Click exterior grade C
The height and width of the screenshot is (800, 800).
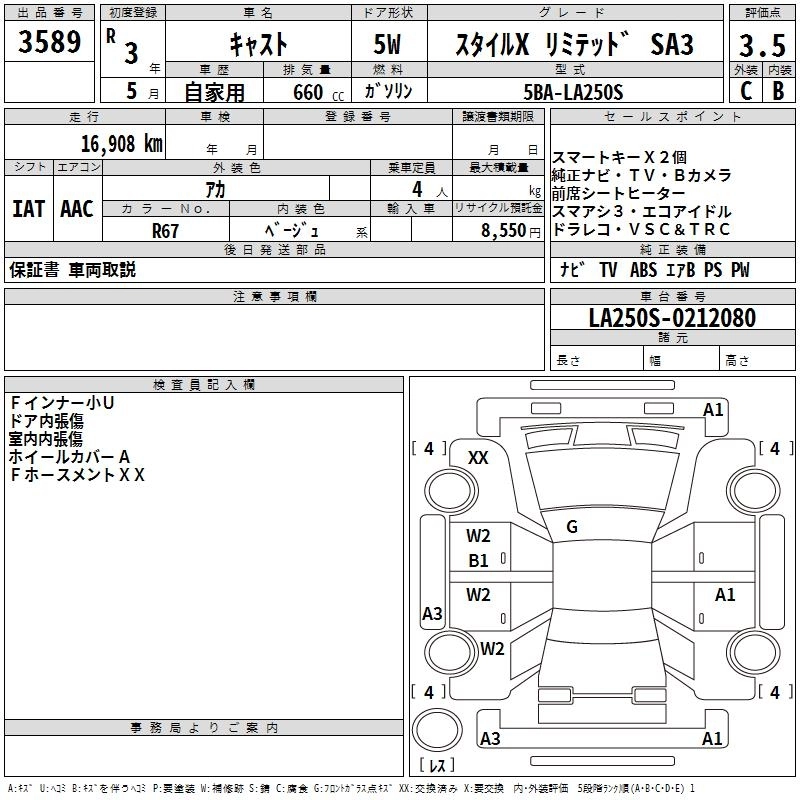(x=746, y=91)
